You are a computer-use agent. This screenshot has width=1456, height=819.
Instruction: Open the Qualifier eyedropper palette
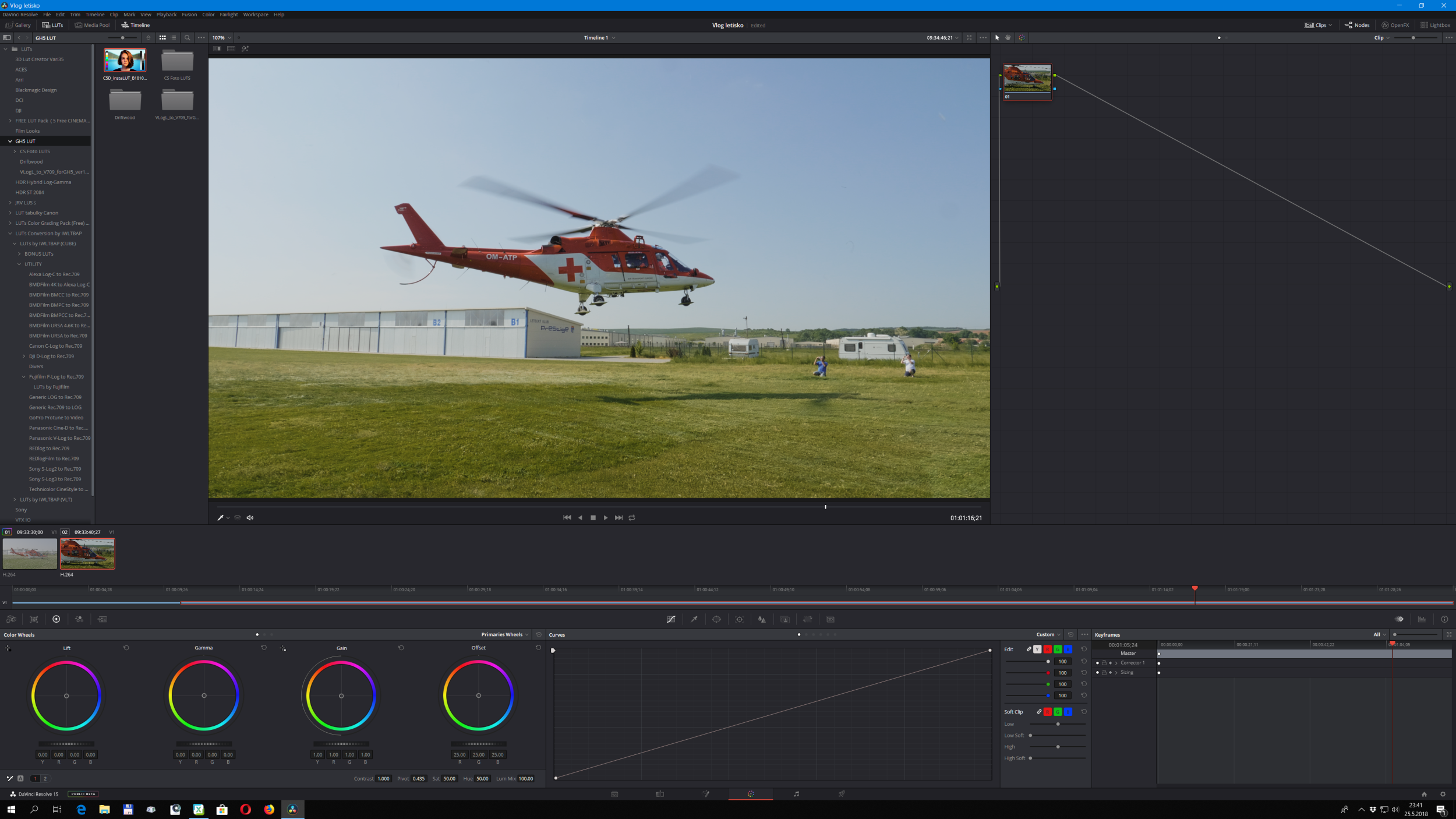[x=694, y=619]
